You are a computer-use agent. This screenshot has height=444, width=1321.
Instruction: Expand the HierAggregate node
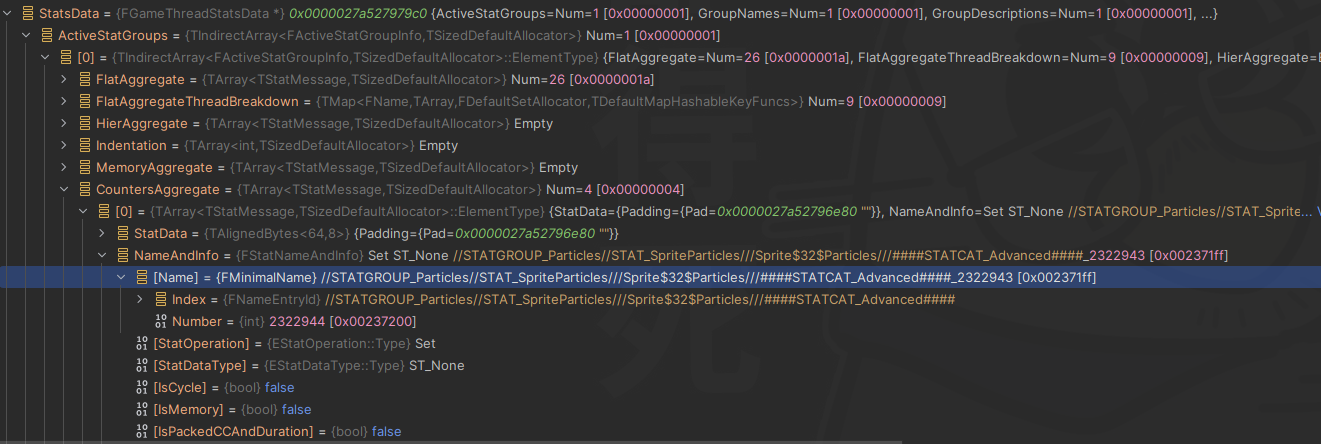pos(65,124)
